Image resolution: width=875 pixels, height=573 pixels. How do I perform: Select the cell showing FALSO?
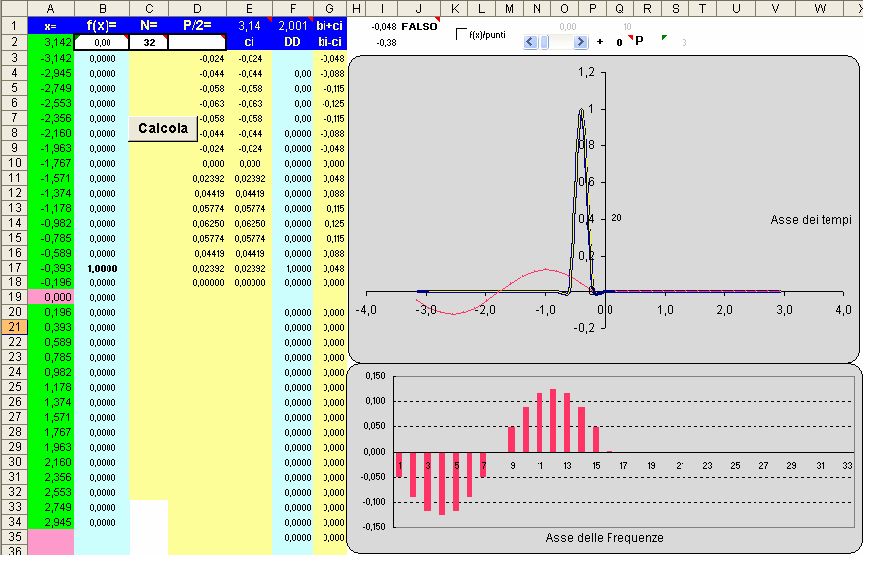pos(419,26)
